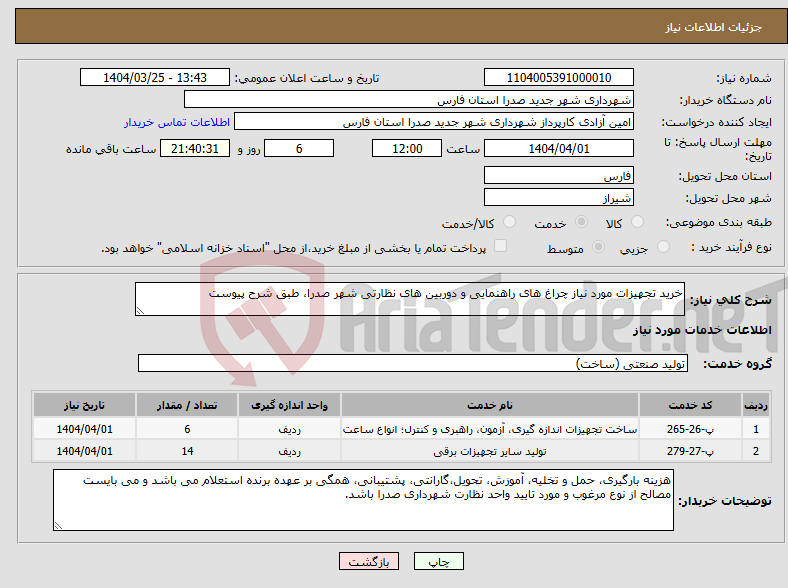Viewport: 788px width, 588px height.
Task: Select the جزیی purchase type radio
Action: [663, 246]
